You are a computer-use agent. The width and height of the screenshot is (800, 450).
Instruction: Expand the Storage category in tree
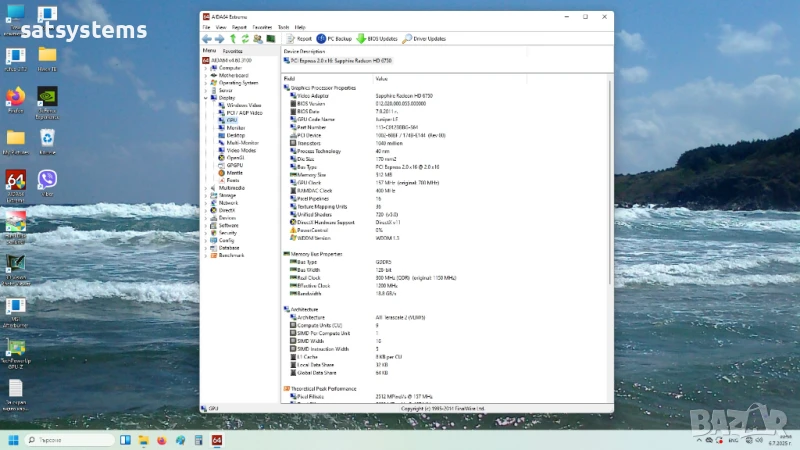coord(207,195)
